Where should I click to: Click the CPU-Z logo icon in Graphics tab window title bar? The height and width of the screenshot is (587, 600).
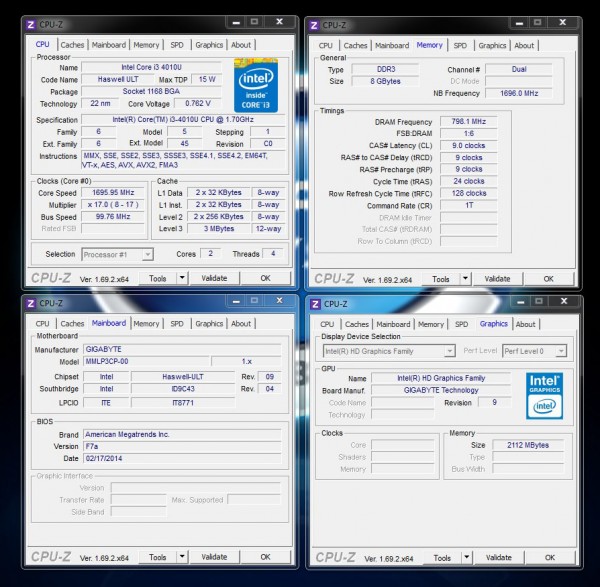(315, 304)
